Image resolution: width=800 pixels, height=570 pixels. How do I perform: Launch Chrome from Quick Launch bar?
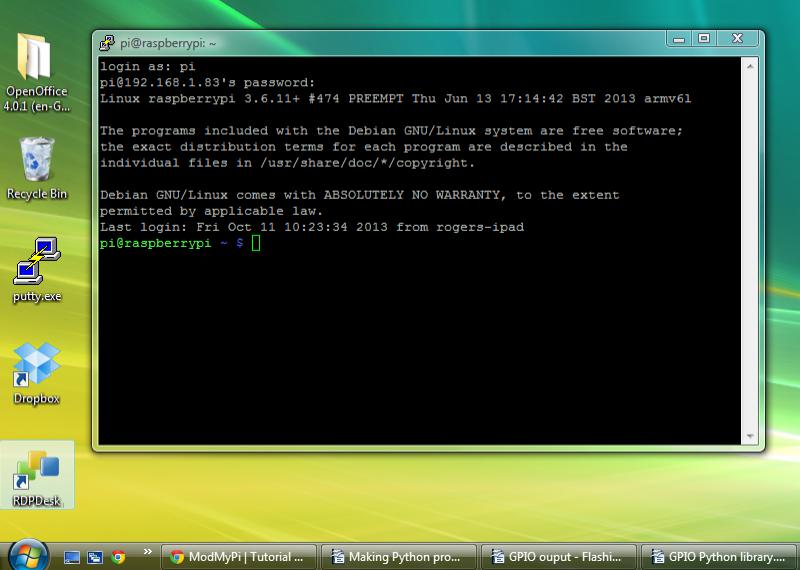pyautogui.click(x=118, y=557)
